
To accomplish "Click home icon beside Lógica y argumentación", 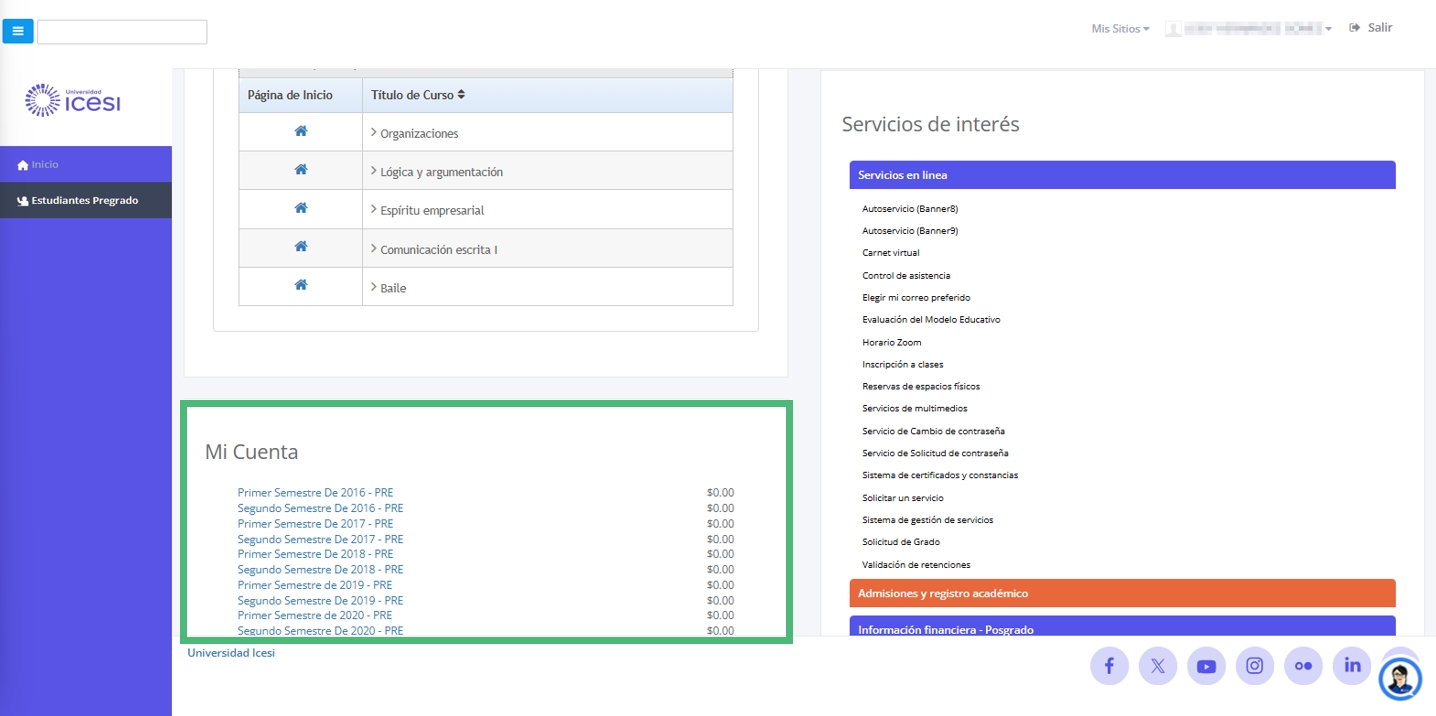I will coord(300,170).
